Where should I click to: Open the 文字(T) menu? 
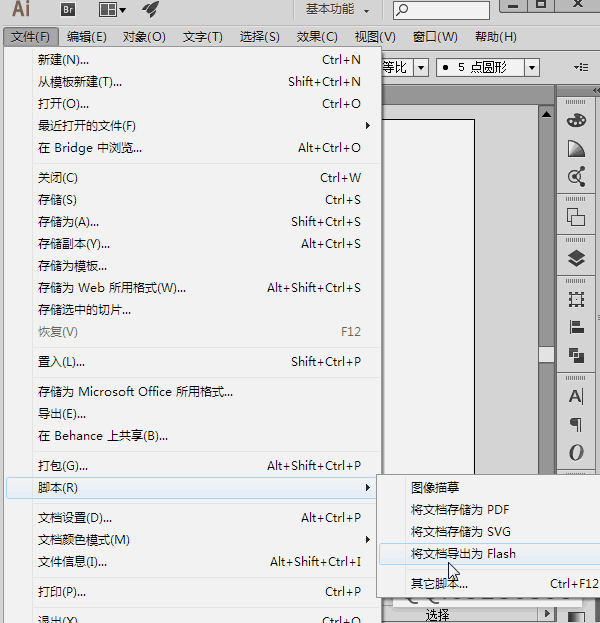tap(203, 37)
